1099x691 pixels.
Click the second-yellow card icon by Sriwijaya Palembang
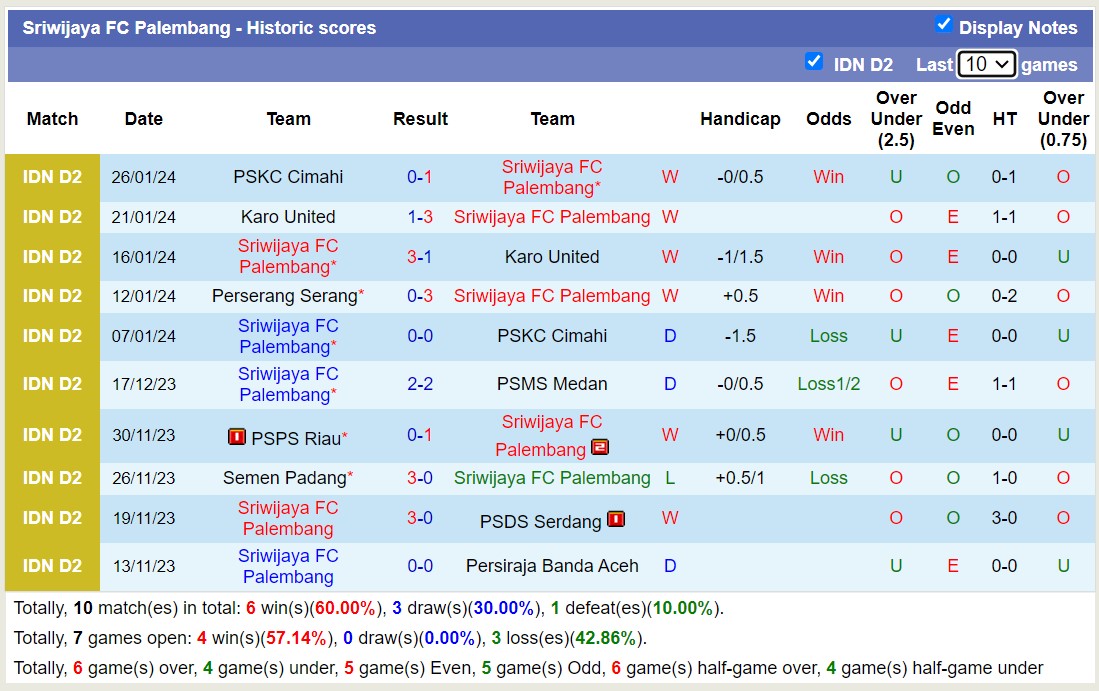[x=600, y=448]
